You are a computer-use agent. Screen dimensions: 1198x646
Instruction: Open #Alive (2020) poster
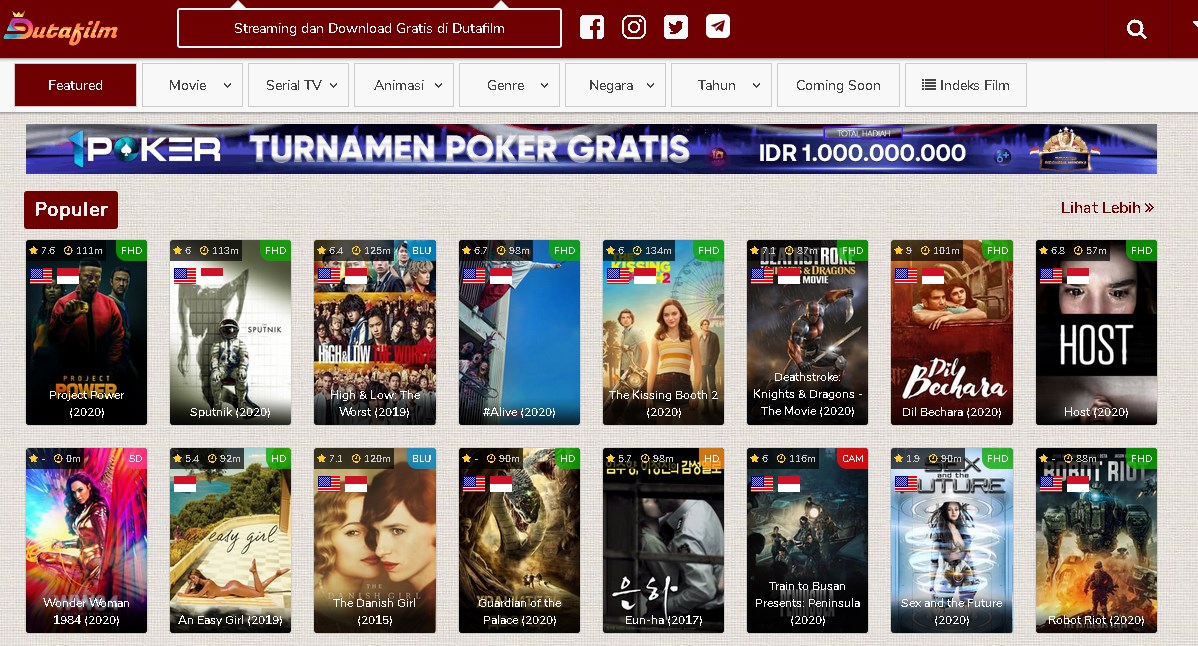coord(519,332)
